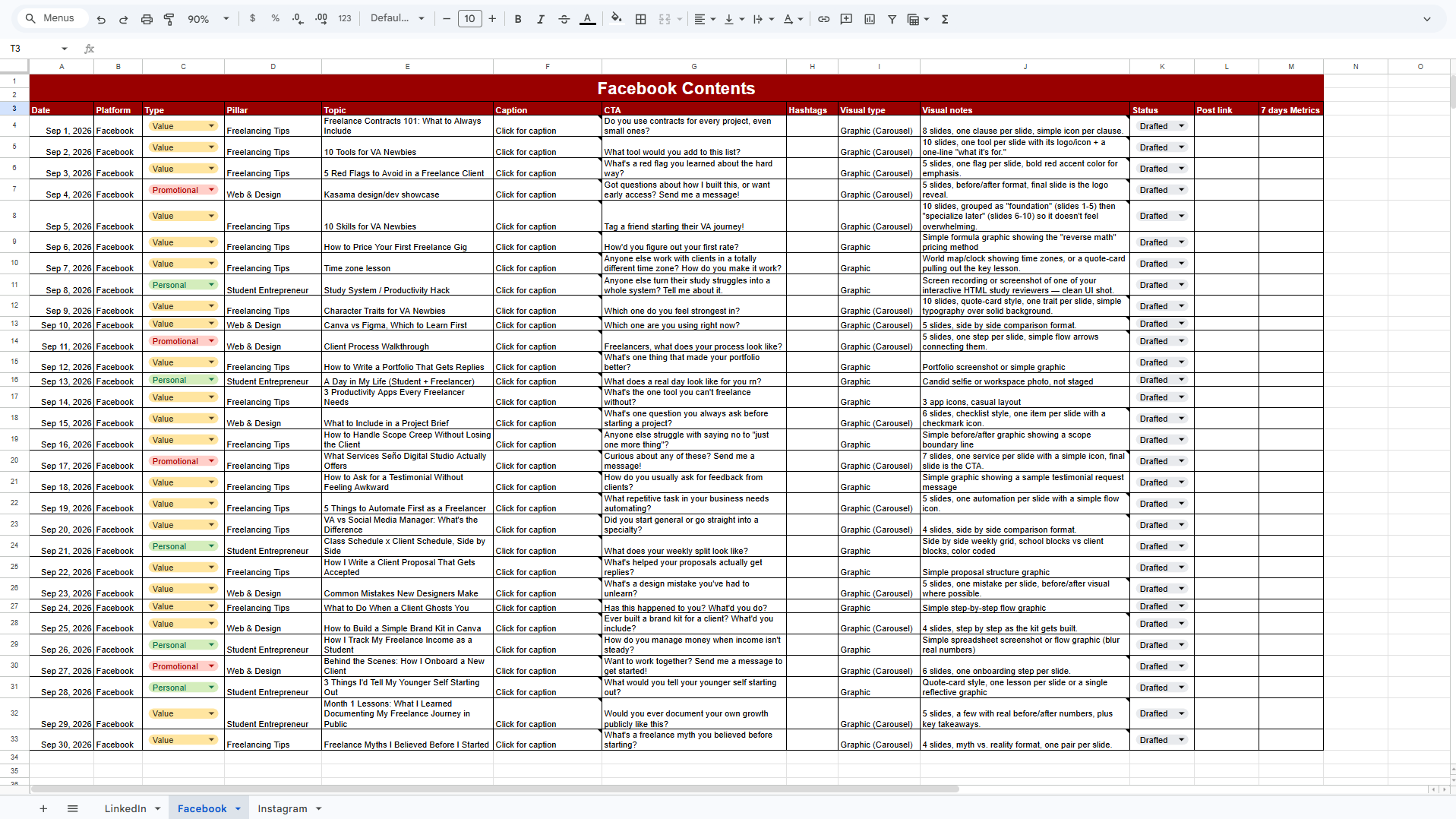Select the Facebook Contents title cell

point(676,88)
